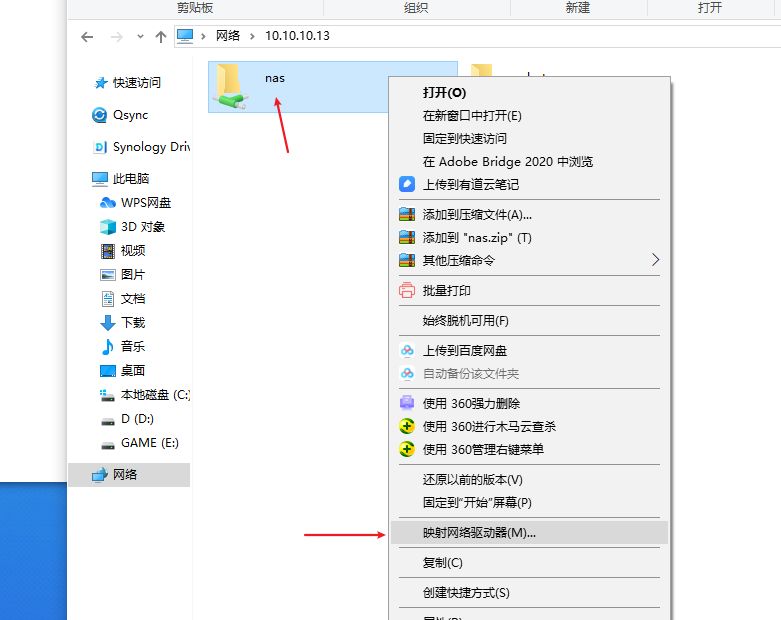The width and height of the screenshot is (781, 620).
Task: Select 网络 in the navigation pane
Action: click(125, 475)
